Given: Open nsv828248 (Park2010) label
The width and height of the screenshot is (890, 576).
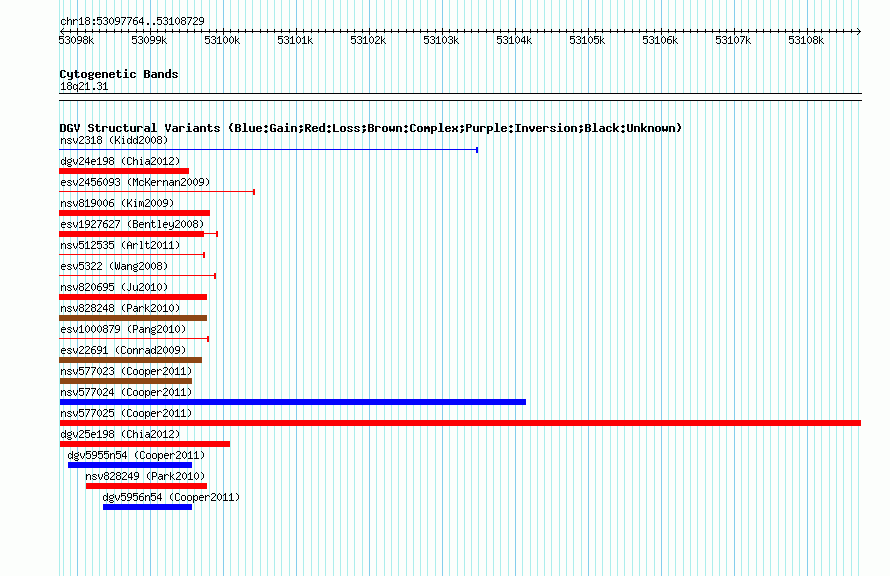Looking at the screenshot, I should pyautogui.click(x=120, y=308).
